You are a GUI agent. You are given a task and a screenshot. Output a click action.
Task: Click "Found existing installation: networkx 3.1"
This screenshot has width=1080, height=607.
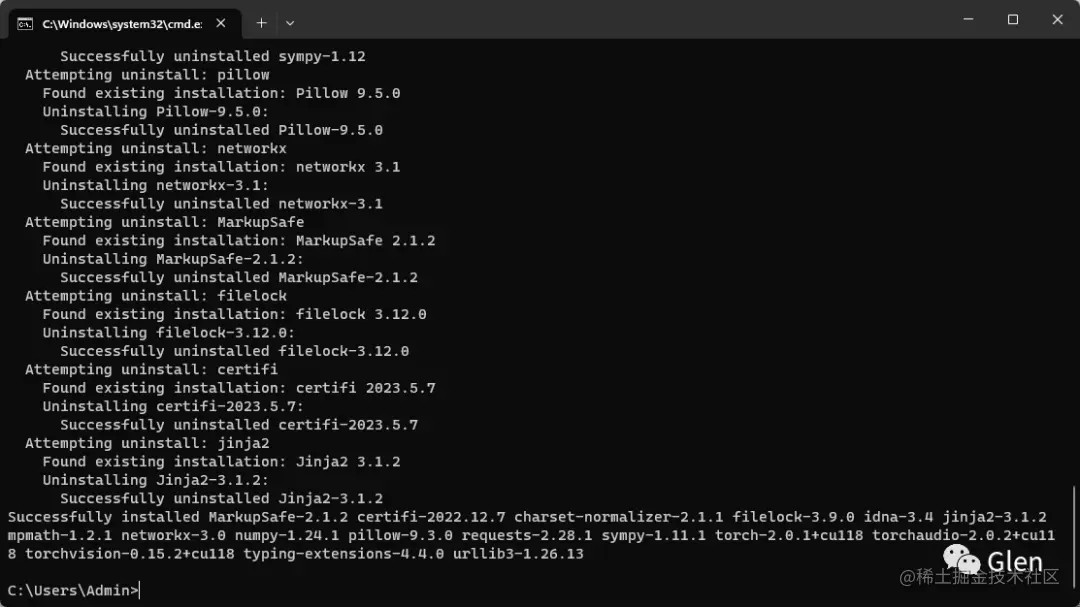click(x=221, y=167)
